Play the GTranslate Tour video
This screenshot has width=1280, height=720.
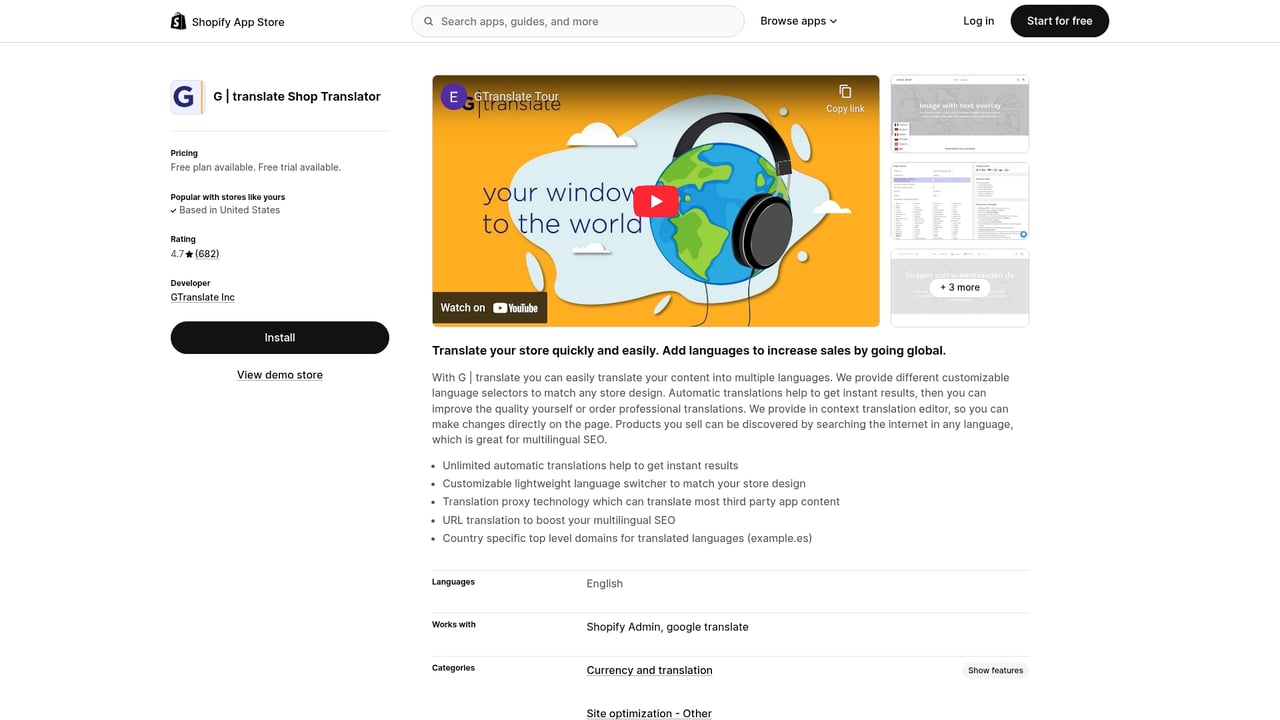click(655, 200)
